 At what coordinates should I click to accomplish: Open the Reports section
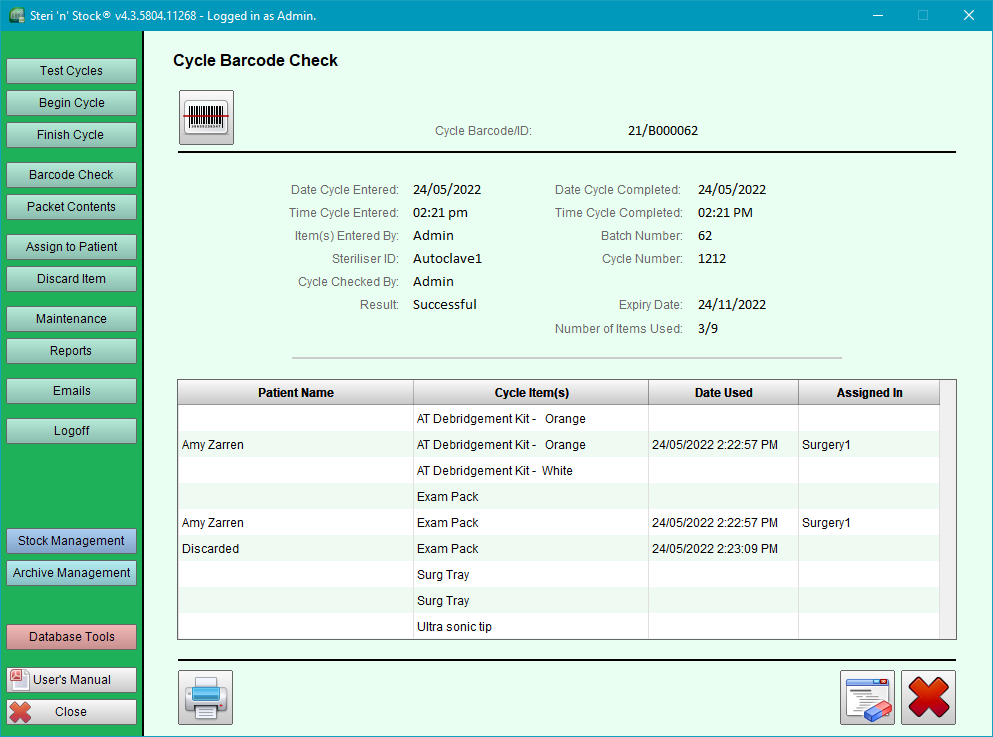pyautogui.click(x=72, y=351)
